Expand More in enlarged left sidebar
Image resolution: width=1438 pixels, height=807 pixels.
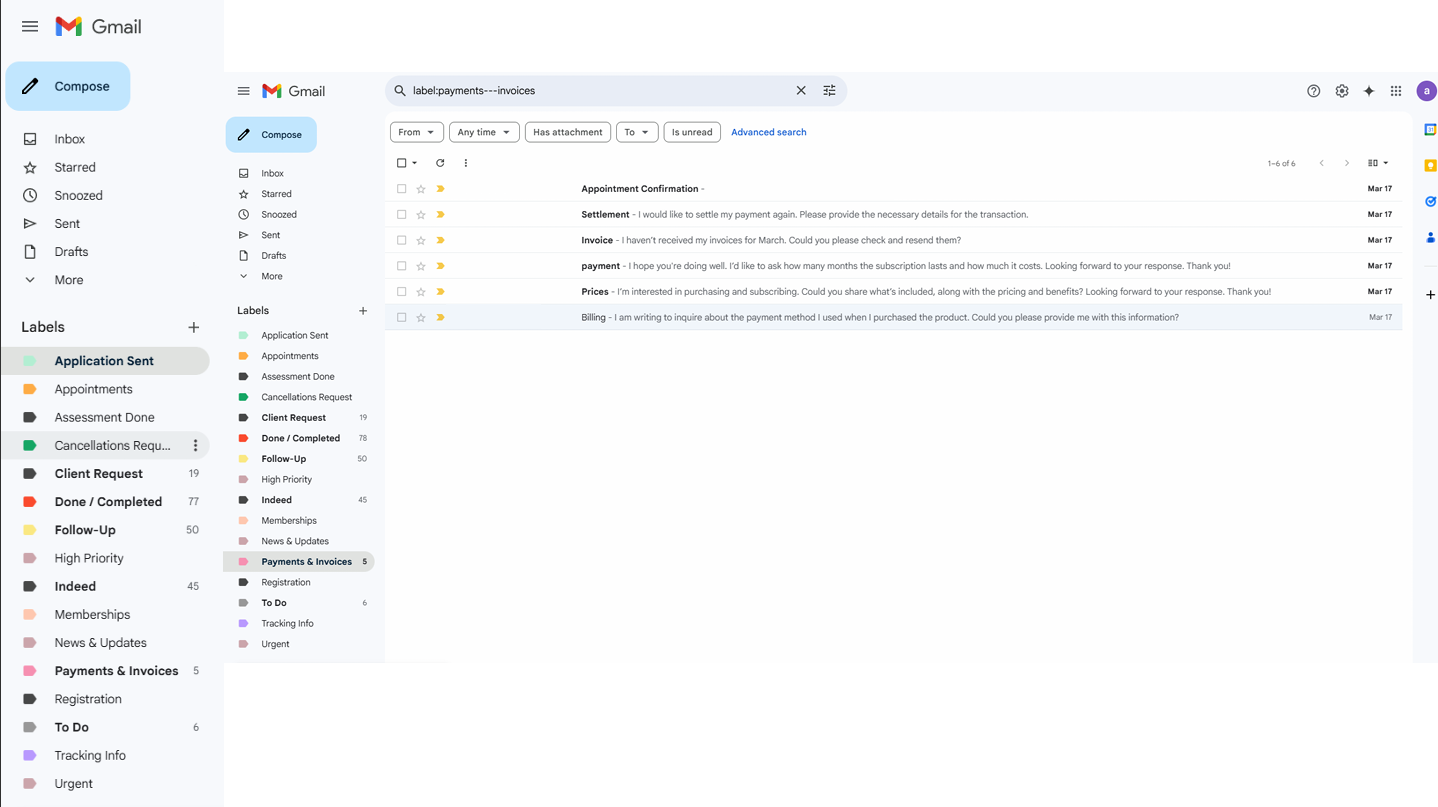[68, 280]
